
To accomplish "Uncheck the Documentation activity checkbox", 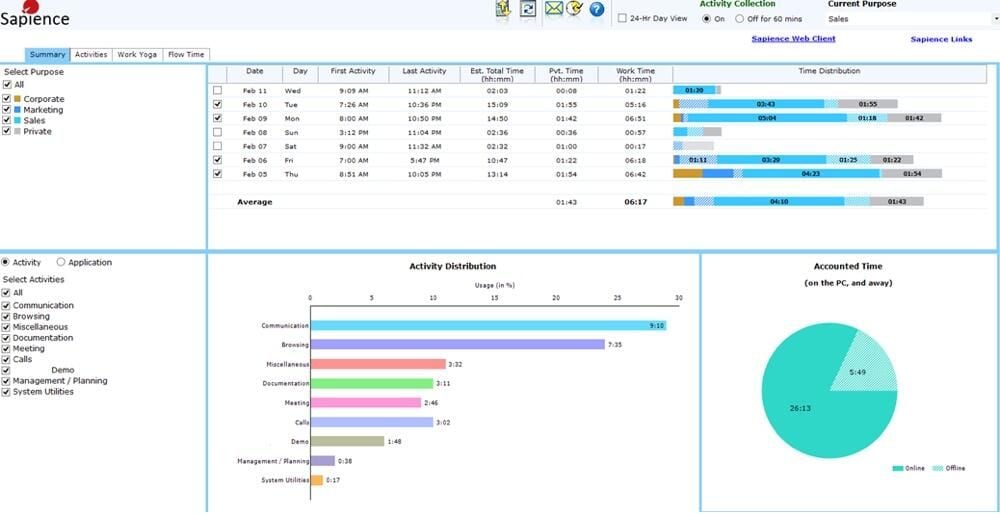I will (6, 338).
